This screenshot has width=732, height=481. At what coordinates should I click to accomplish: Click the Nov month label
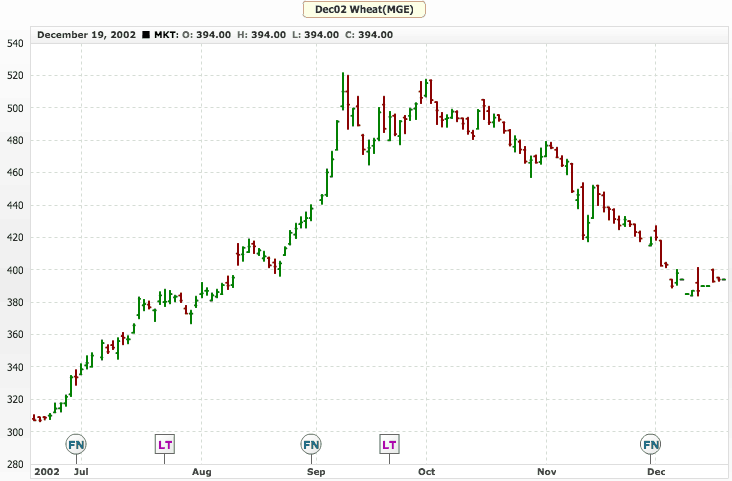tap(546, 472)
